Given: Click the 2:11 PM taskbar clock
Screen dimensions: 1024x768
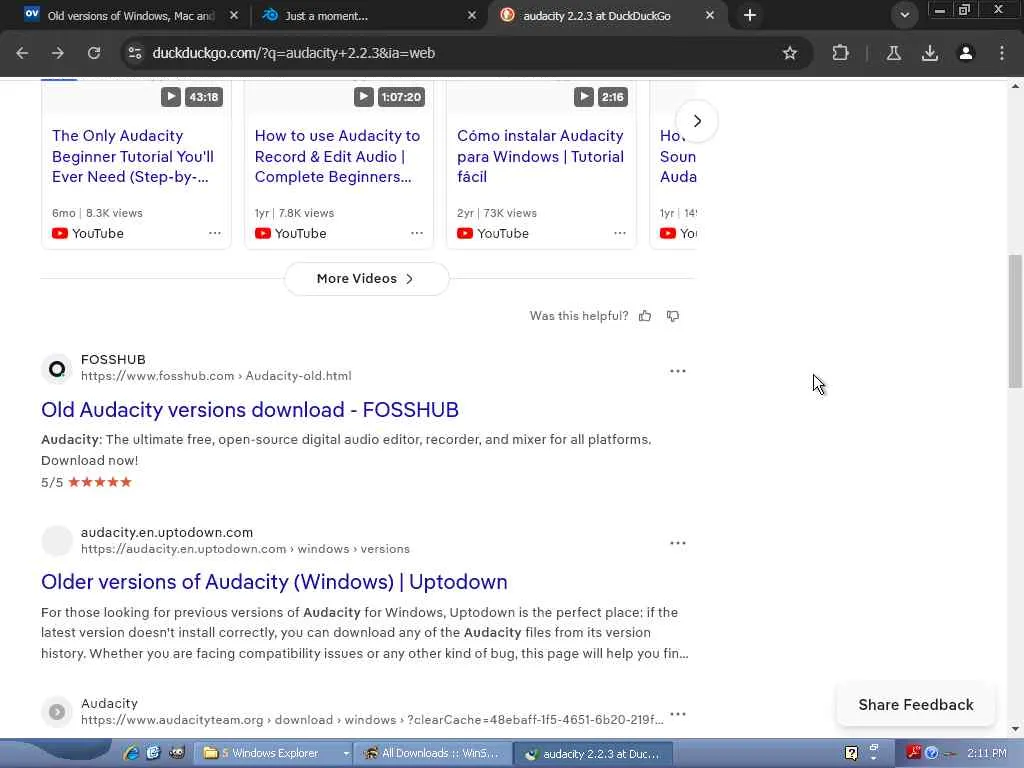Looking at the screenshot, I should 986,753.
